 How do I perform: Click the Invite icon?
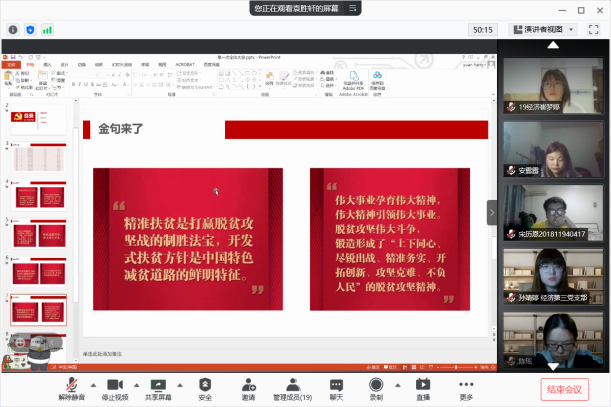click(247, 388)
